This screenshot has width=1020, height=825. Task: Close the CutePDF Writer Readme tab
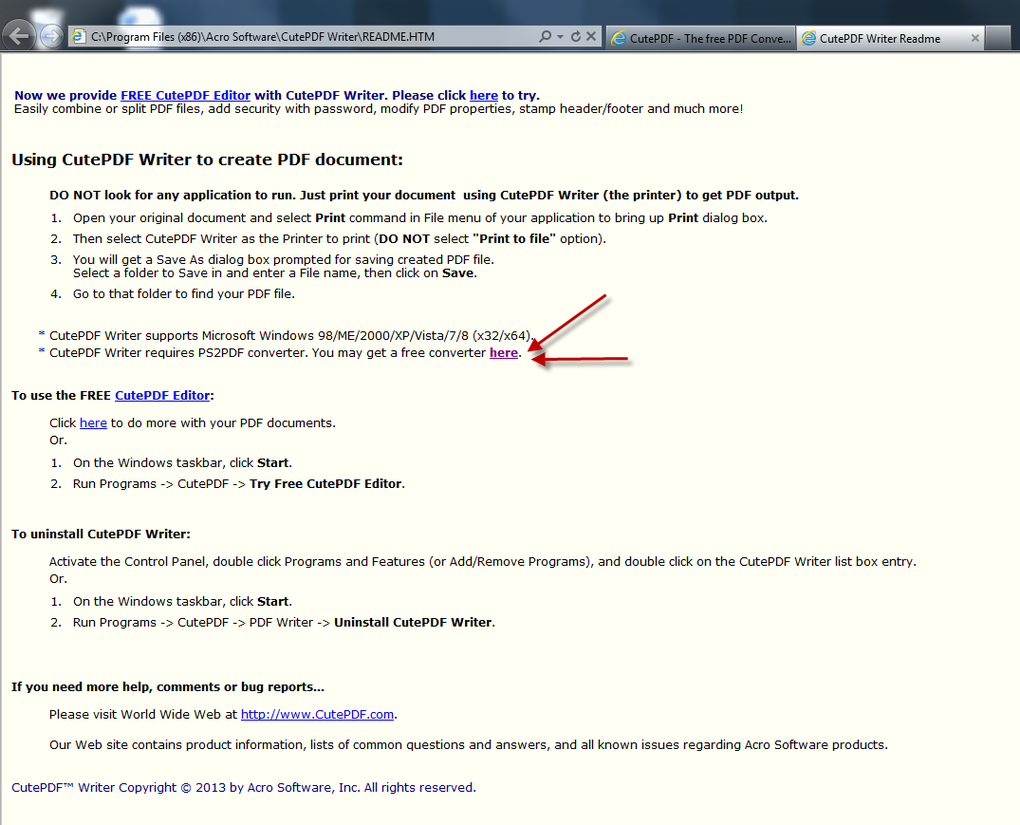pyautogui.click(x=975, y=38)
